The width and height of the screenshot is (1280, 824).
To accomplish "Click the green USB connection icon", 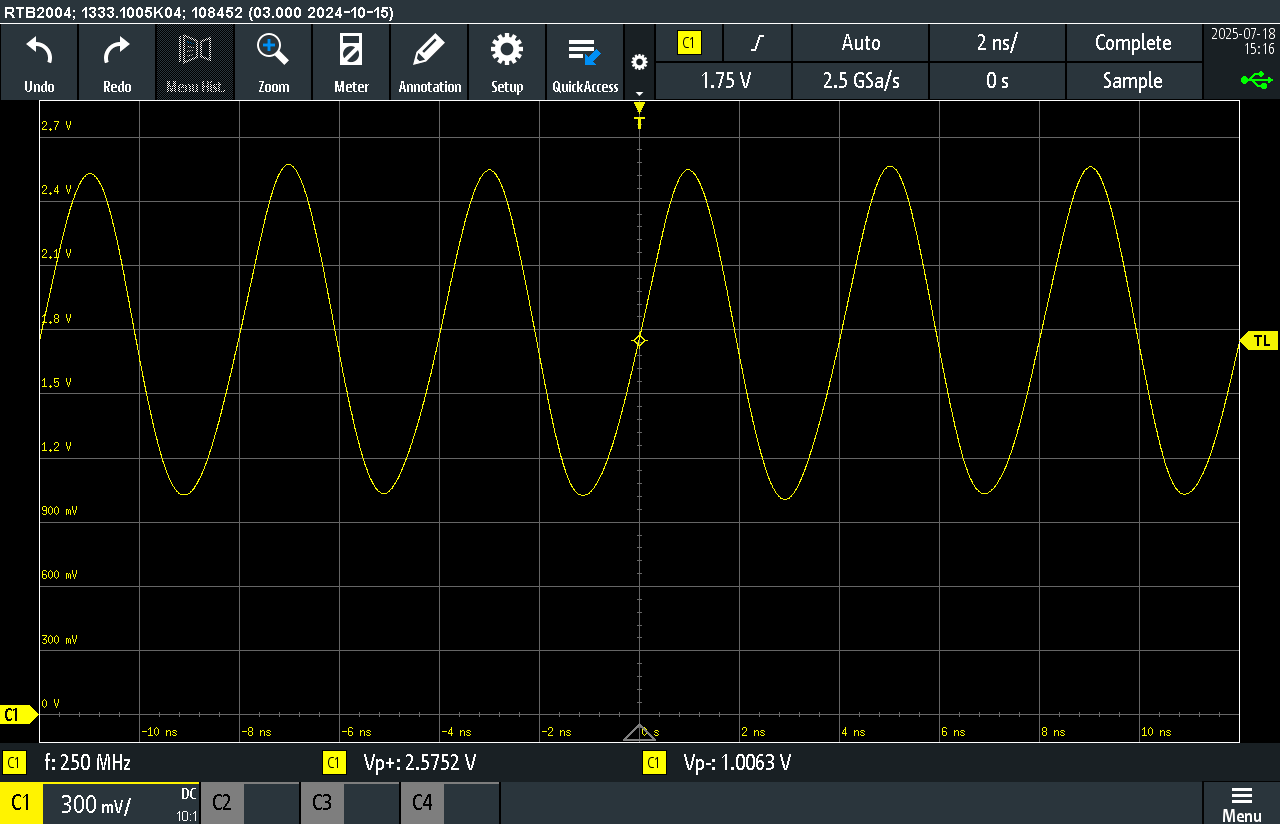I will [x=1257, y=79].
